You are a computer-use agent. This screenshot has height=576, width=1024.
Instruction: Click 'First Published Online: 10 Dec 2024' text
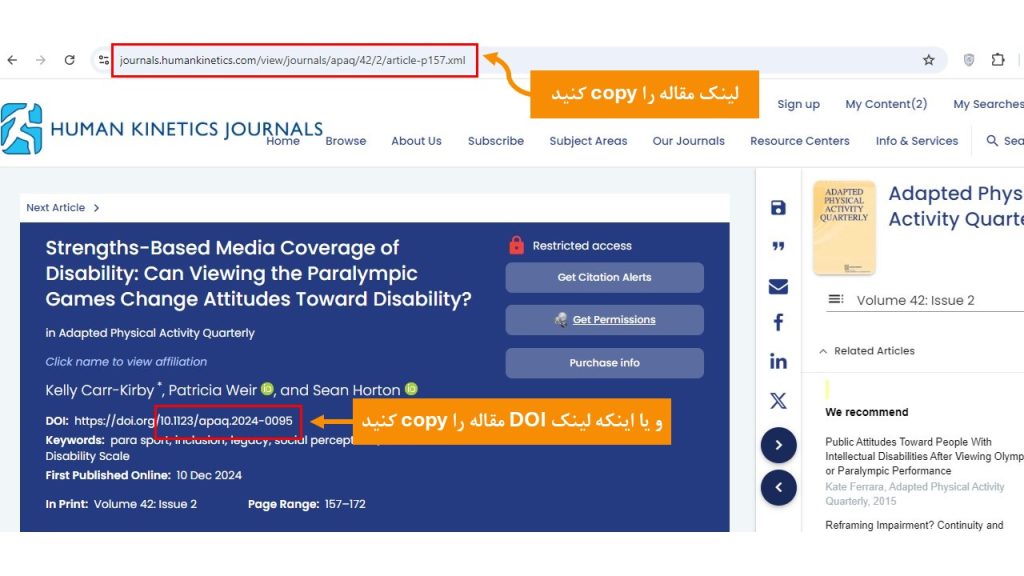point(143,475)
